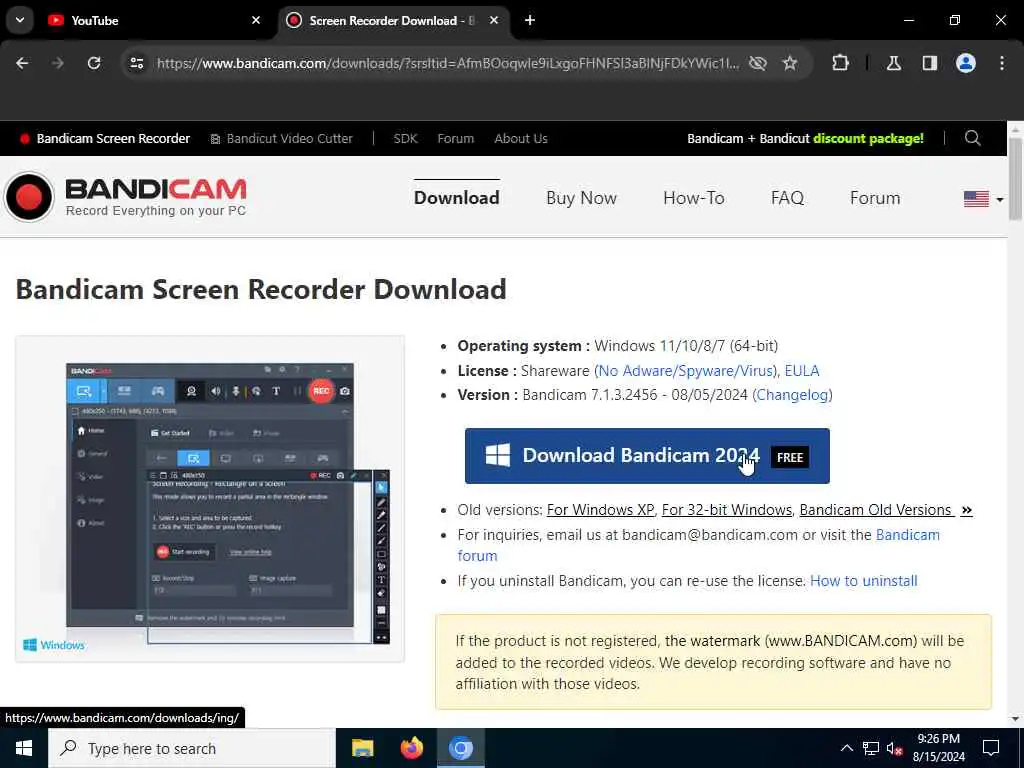The image size is (1024, 768).
Task: Click the network tray icon
Action: pos(871,748)
